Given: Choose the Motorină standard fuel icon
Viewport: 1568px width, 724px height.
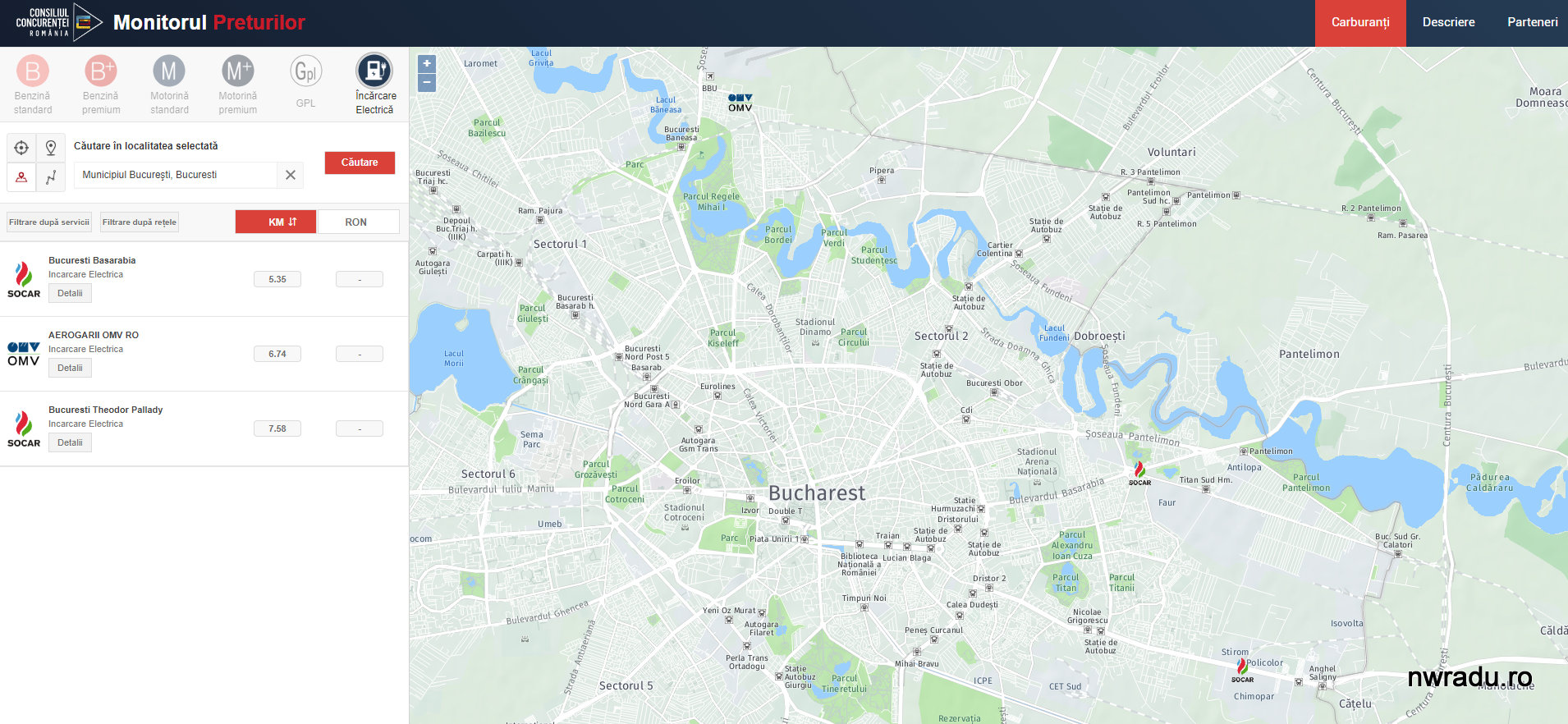Looking at the screenshot, I should 169,71.
